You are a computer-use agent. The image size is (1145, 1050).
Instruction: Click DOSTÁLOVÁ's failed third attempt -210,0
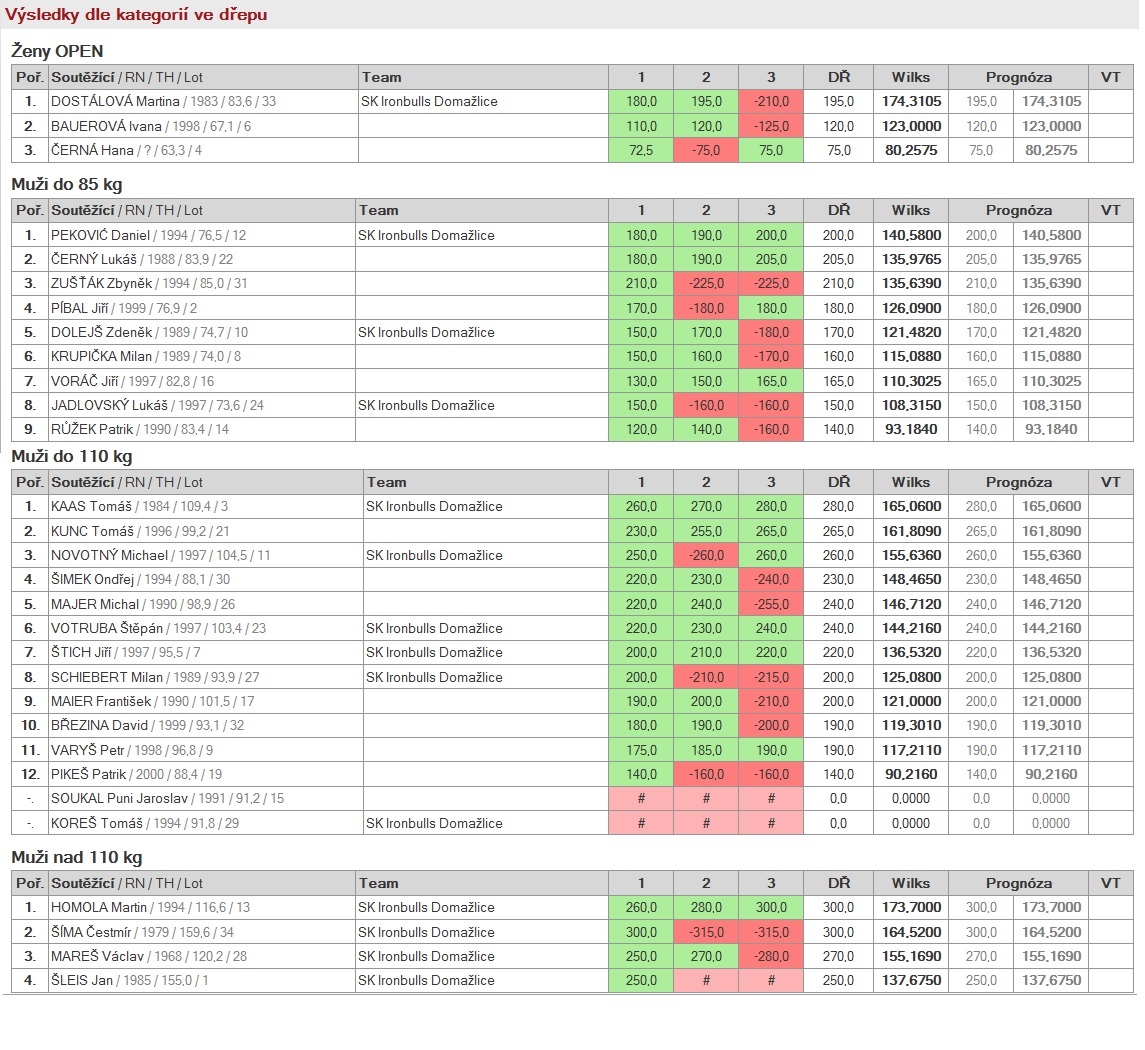pyautogui.click(x=771, y=101)
